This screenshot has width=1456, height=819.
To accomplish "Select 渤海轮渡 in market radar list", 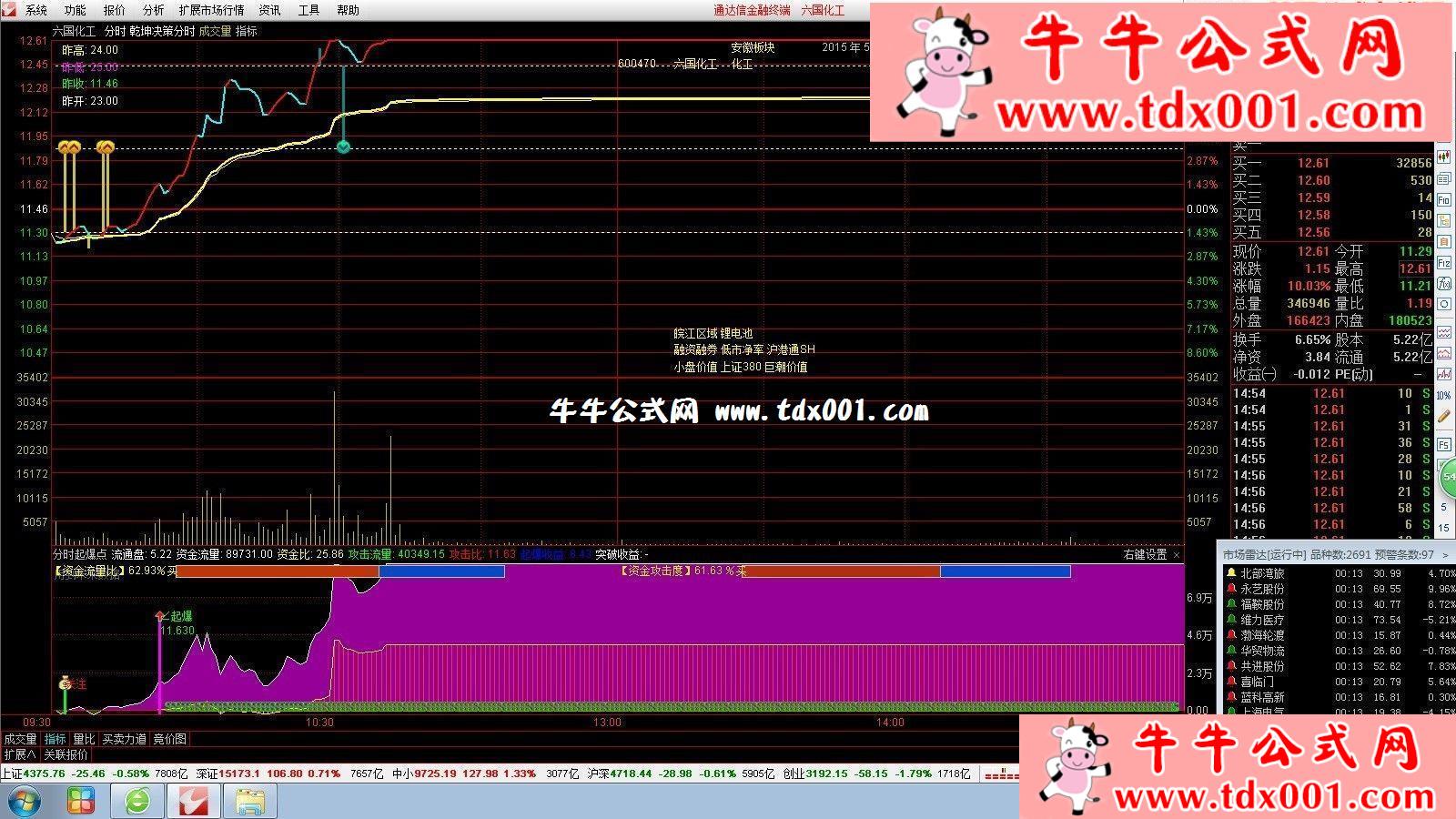I will click(1262, 635).
